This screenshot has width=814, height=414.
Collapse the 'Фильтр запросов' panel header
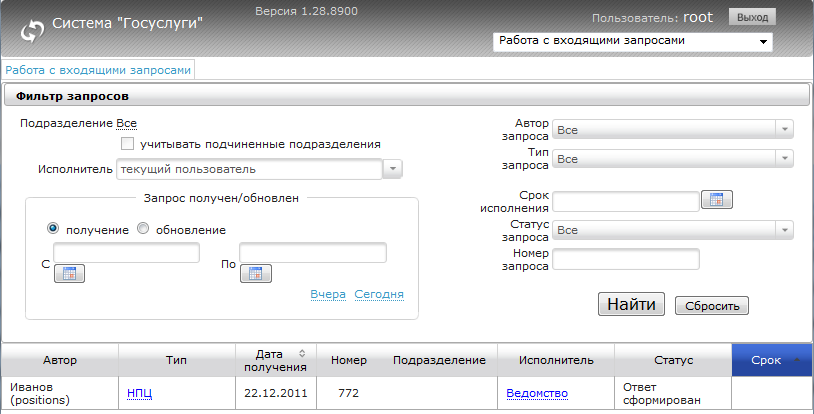point(406,96)
